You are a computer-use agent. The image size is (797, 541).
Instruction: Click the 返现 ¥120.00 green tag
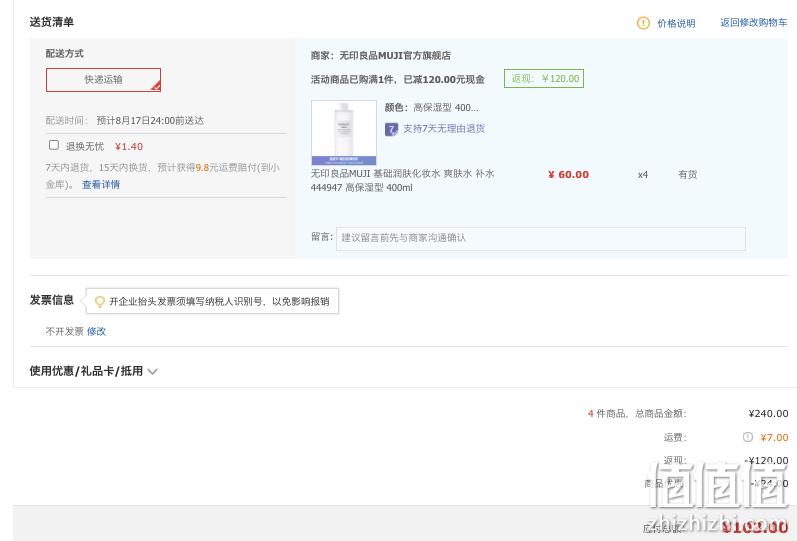click(544, 78)
